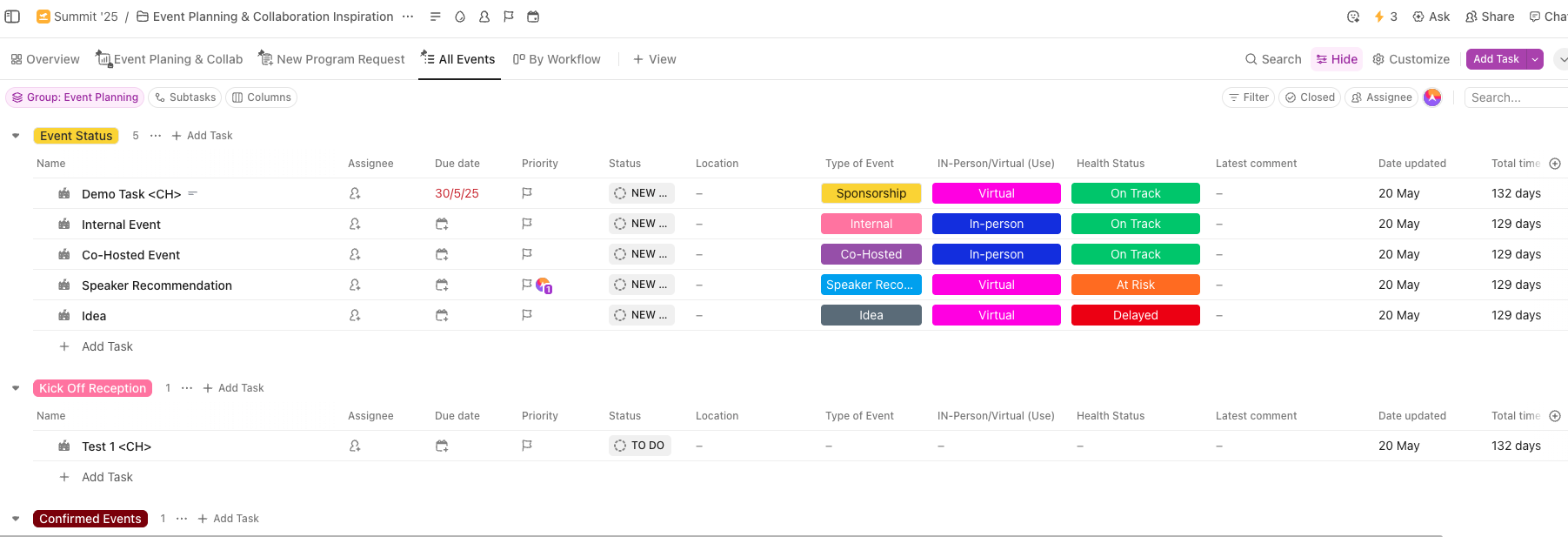Switch to the By Workflow tab

click(x=557, y=59)
